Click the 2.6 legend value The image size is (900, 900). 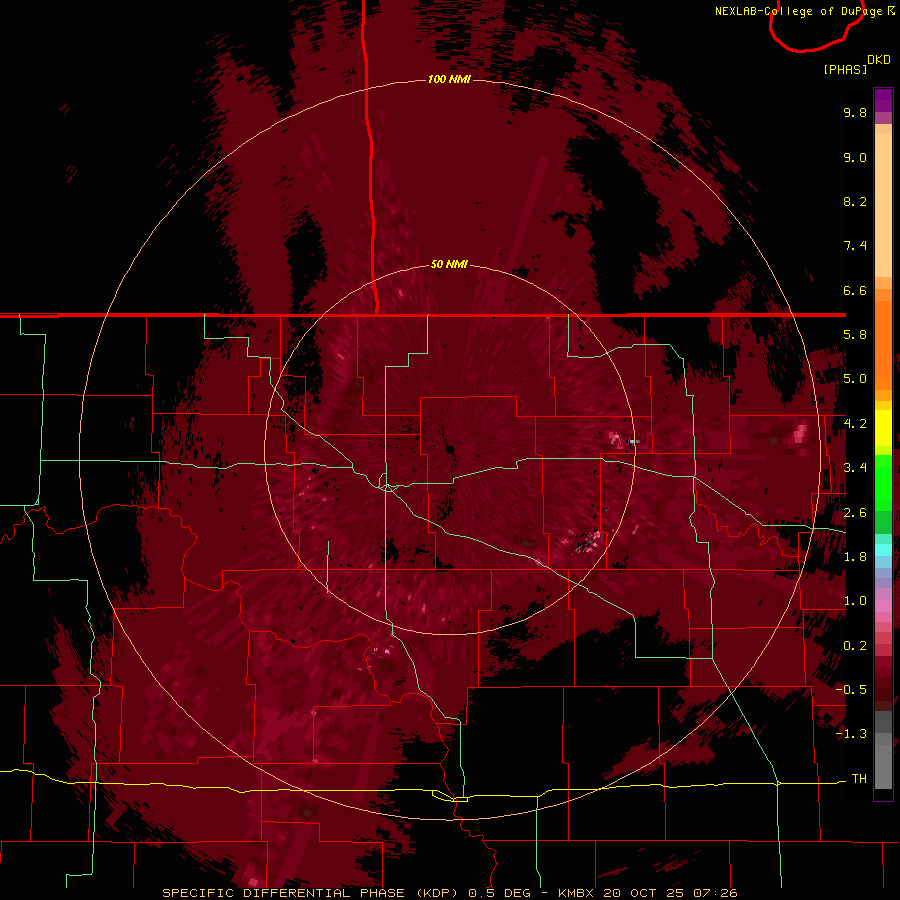coord(855,513)
